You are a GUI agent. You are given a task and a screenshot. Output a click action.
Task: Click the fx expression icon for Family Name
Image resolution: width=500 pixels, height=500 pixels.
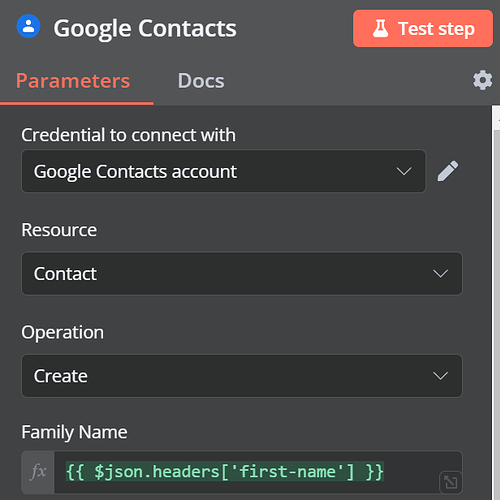[x=38, y=472]
